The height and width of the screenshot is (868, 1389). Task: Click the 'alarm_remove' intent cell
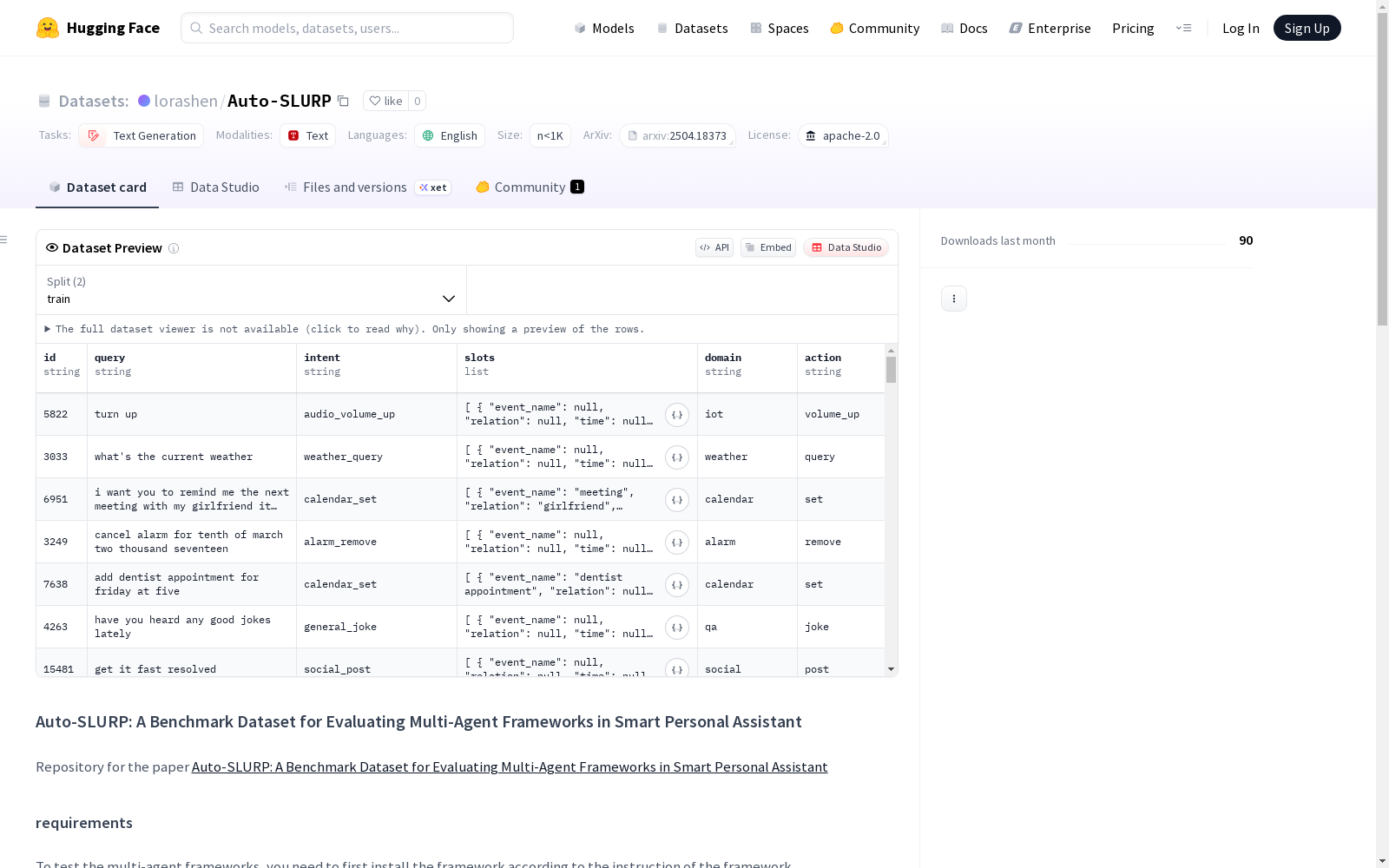377,542
